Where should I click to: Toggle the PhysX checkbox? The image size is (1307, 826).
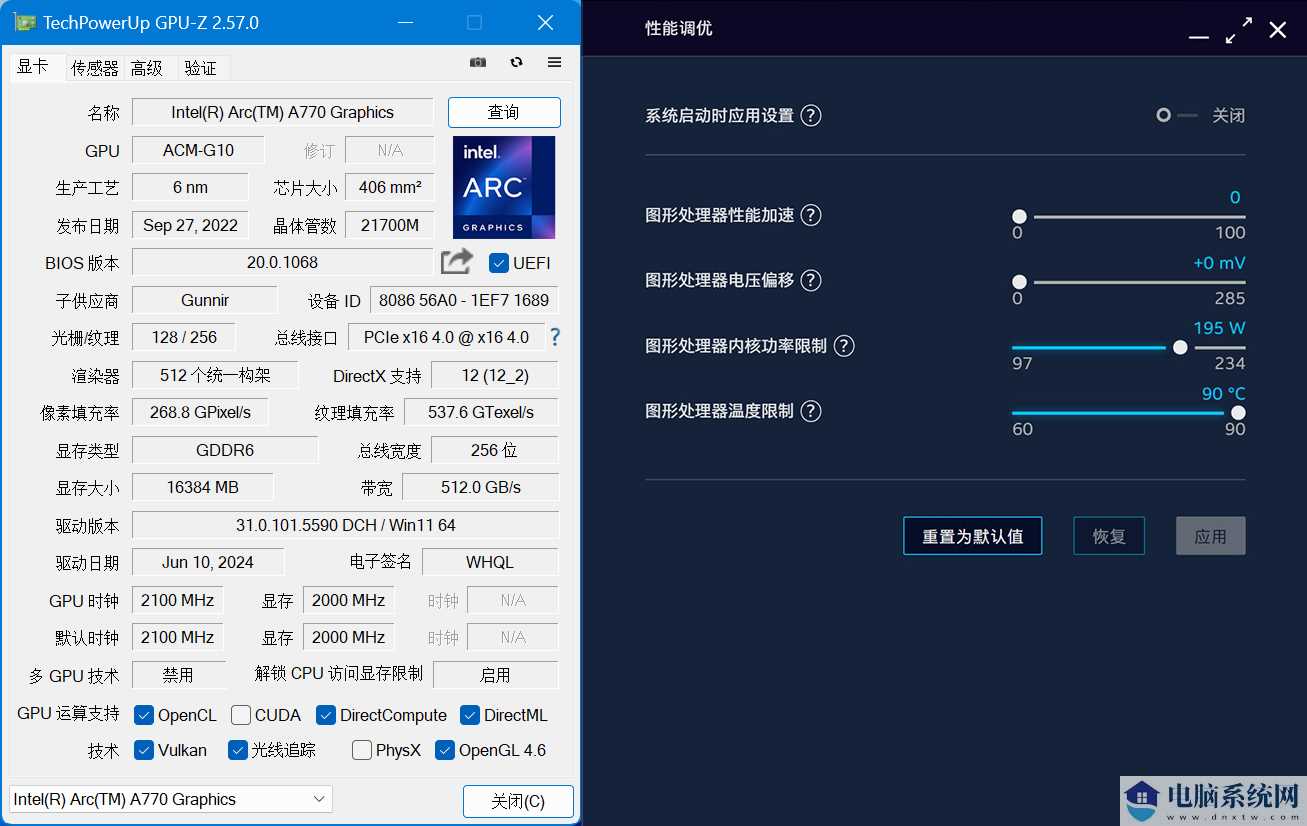coord(362,750)
